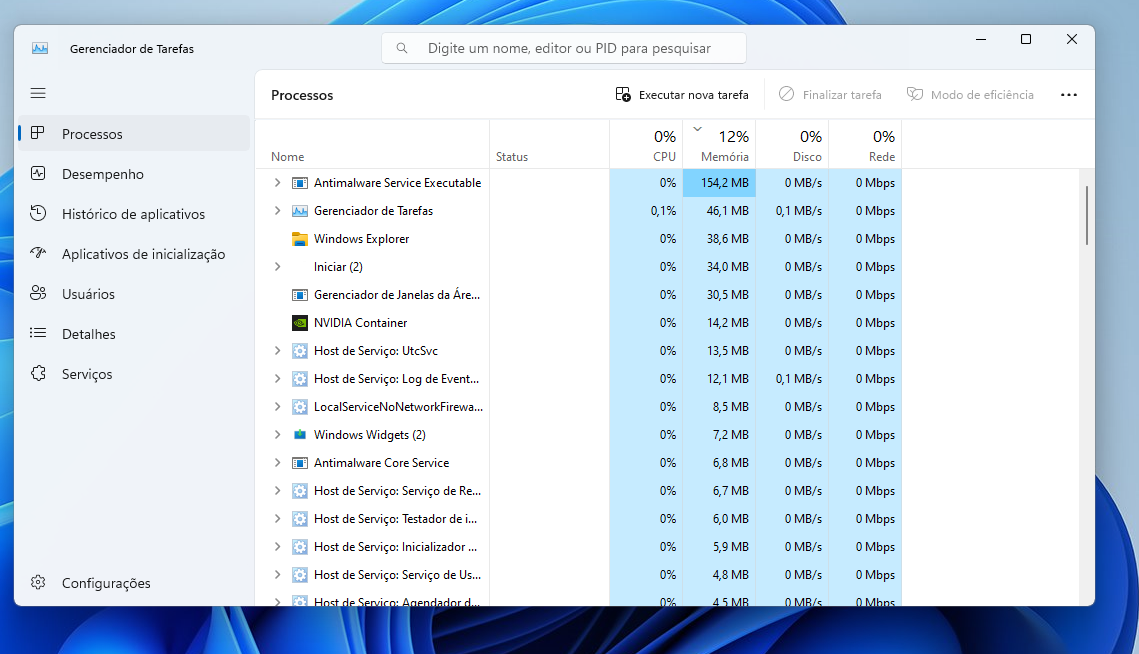Image resolution: width=1139 pixels, height=654 pixels.
Task: Sort by the Status column header
Action: pyautogui.click(x=550, y=145)
